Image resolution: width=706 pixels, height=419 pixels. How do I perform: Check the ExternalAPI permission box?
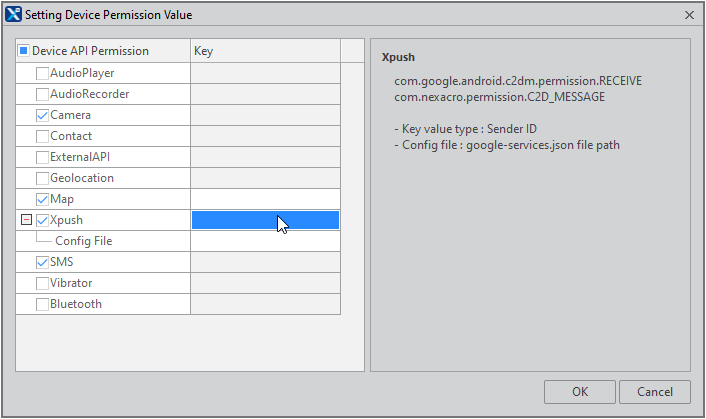coord(42,157)
